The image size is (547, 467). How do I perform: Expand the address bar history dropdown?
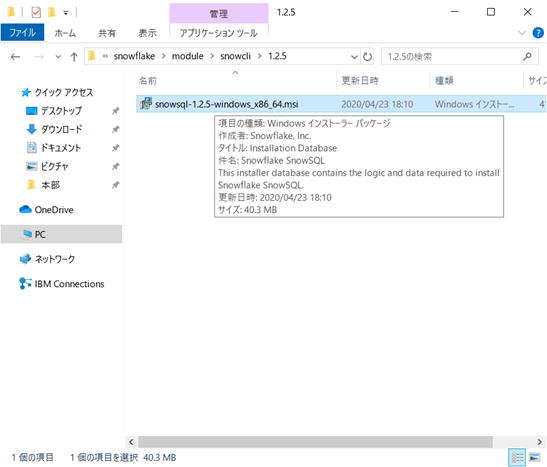[x=354, y=57]
